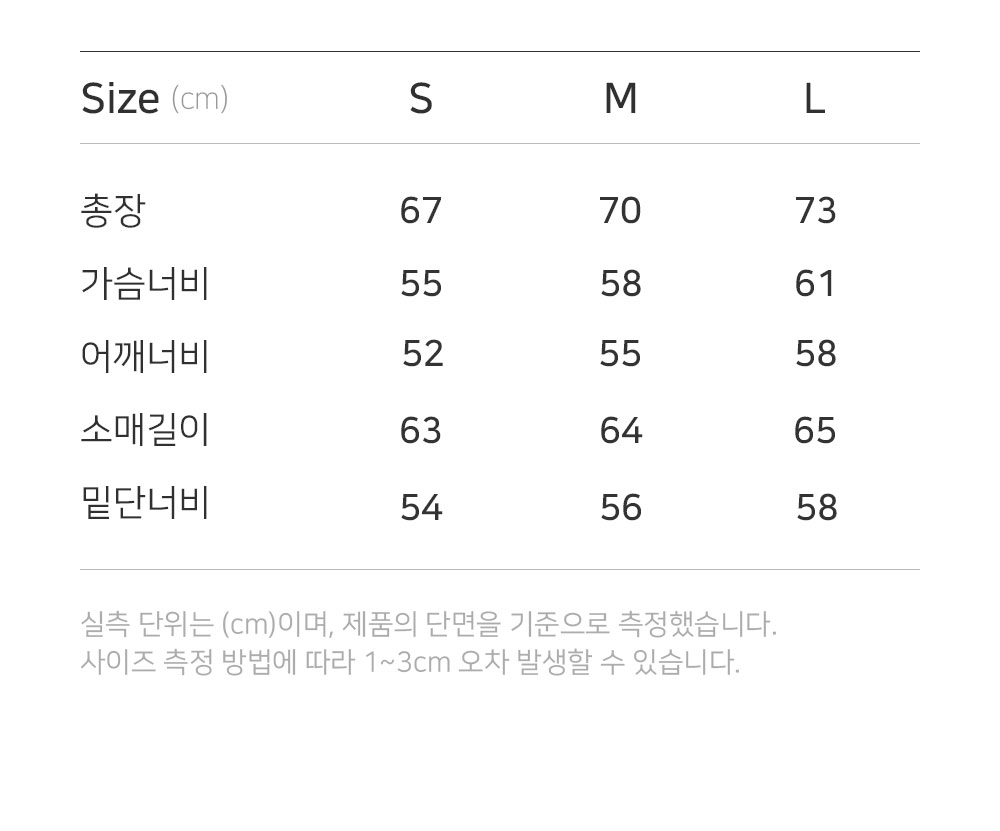The image size is (1000, 831).
Task: Click the Size (cm) header label
Action: coord(154,99)
